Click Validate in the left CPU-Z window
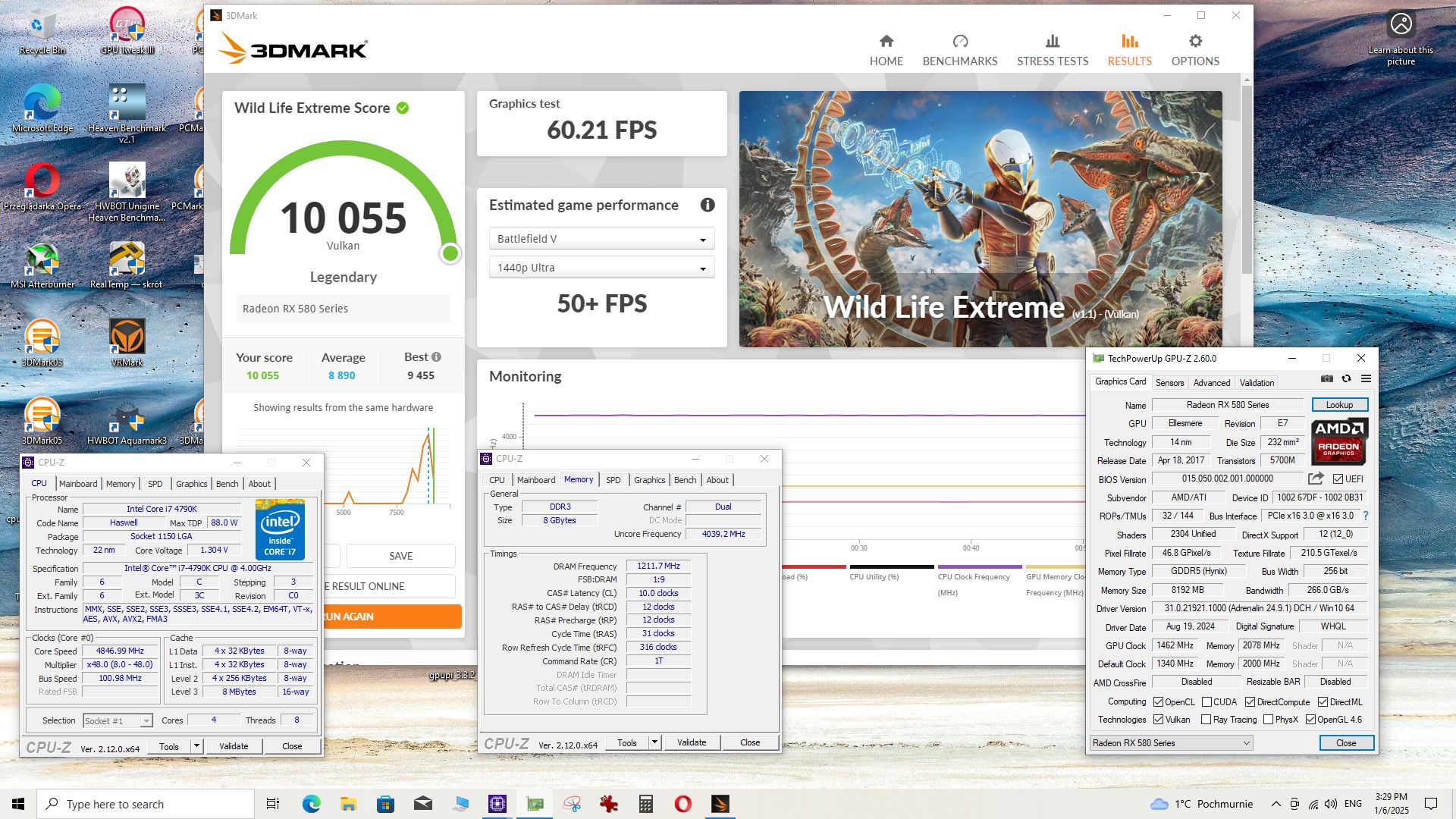 tap(234, 746)
